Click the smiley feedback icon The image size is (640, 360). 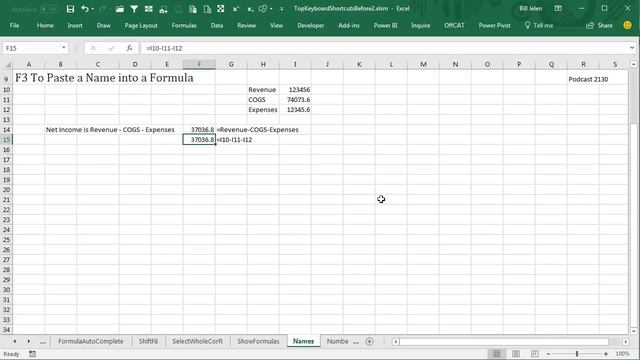coord(628,25)
